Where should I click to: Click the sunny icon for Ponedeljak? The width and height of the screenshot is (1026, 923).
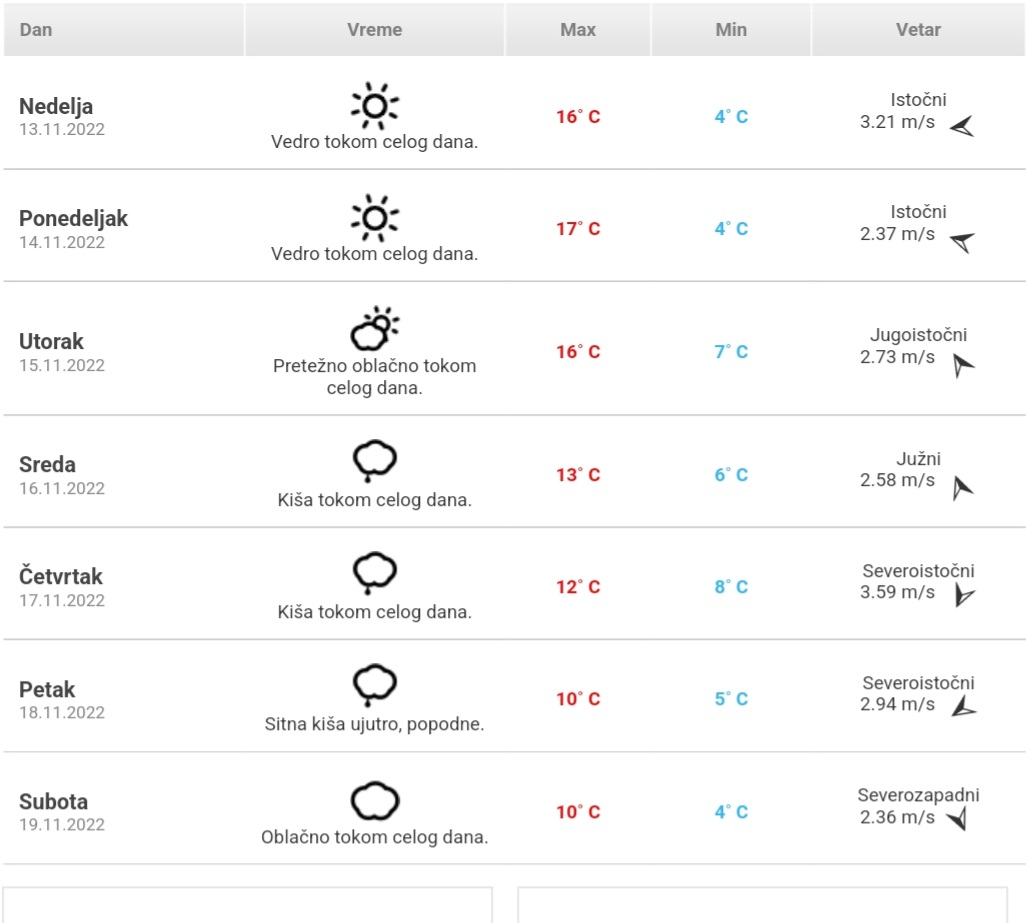[374, 218]
